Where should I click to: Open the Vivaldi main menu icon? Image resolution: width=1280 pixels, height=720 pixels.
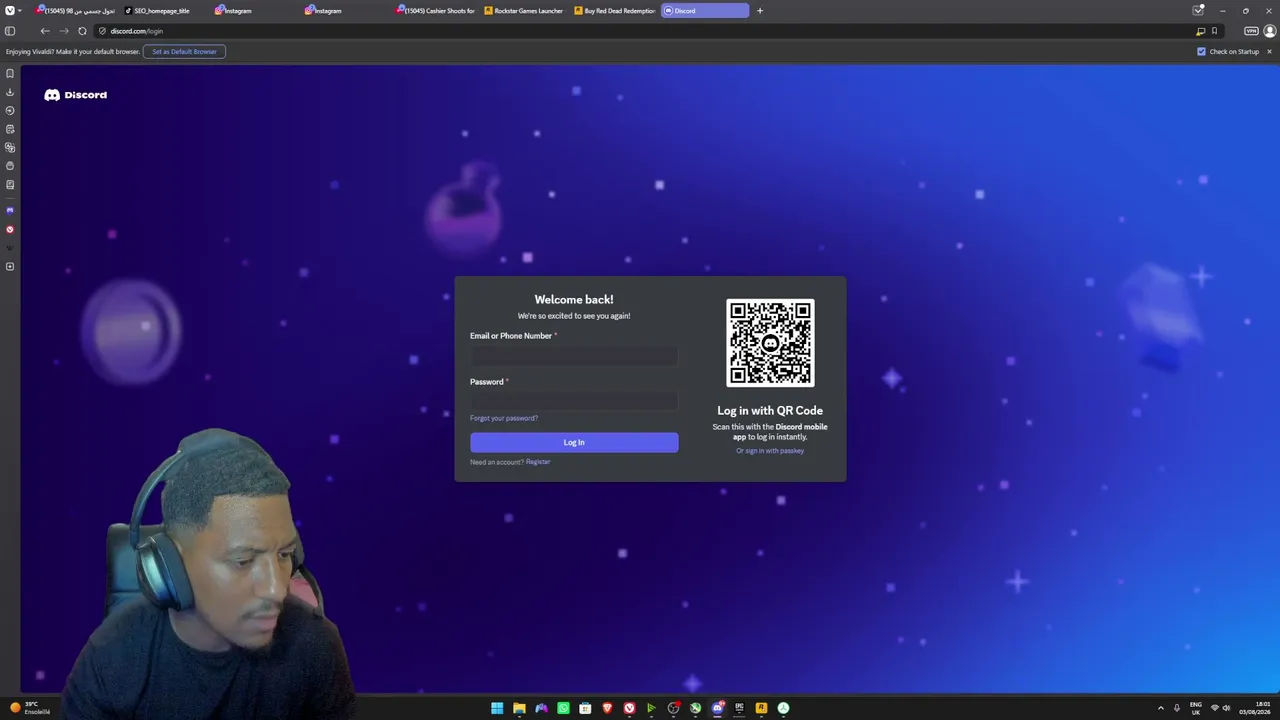9,10
